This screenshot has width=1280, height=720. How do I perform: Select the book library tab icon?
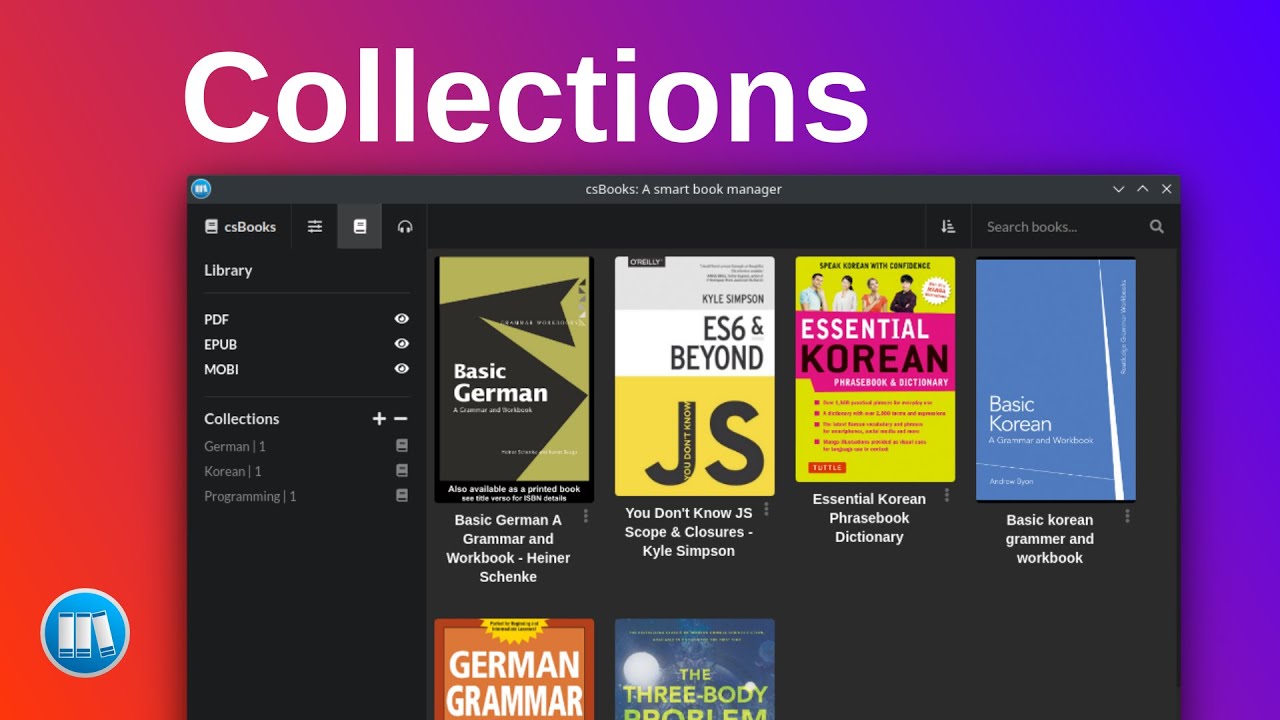360,226
